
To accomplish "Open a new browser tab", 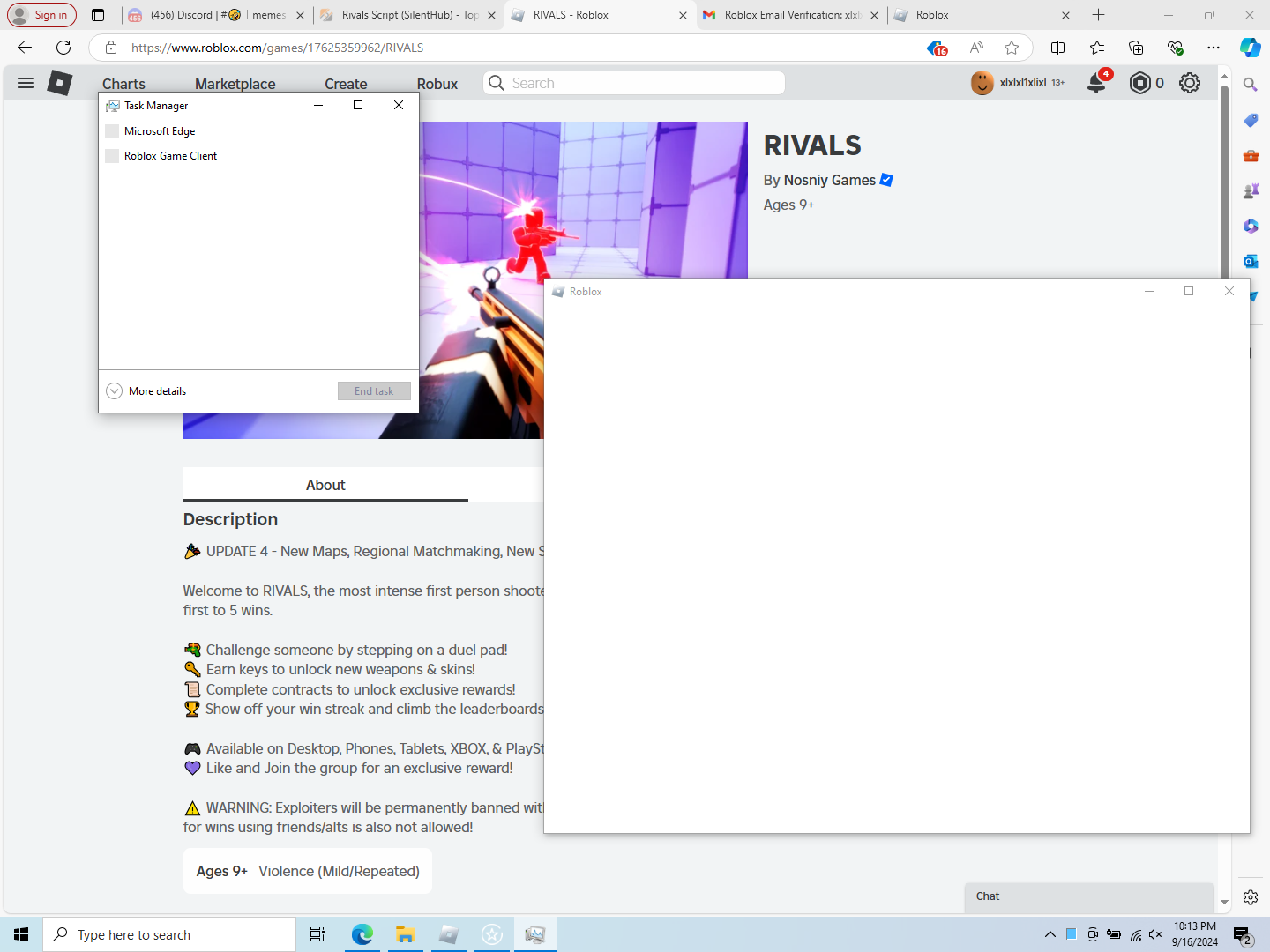I will (x=1098, y=15).
